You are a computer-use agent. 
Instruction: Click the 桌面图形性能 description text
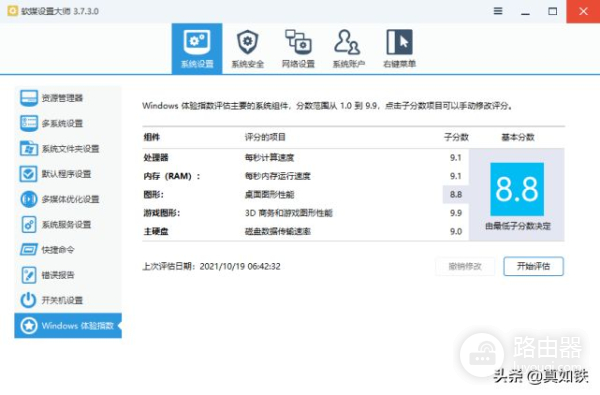click(269, 194)
